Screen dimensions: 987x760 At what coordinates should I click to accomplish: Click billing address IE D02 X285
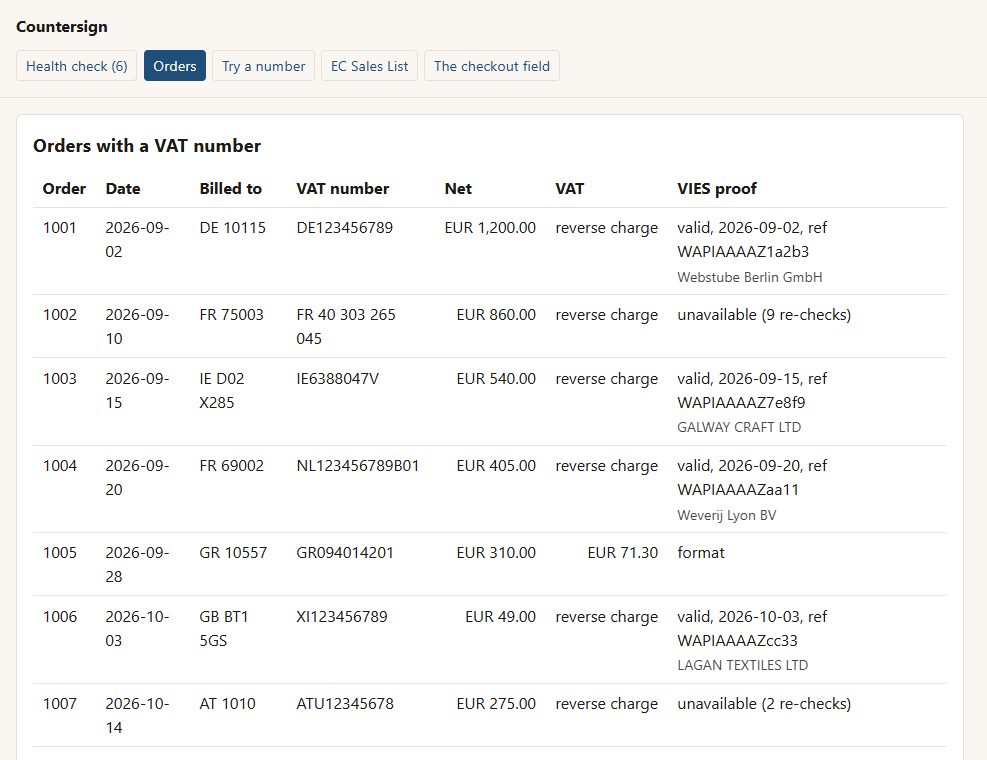coord(222,390)
